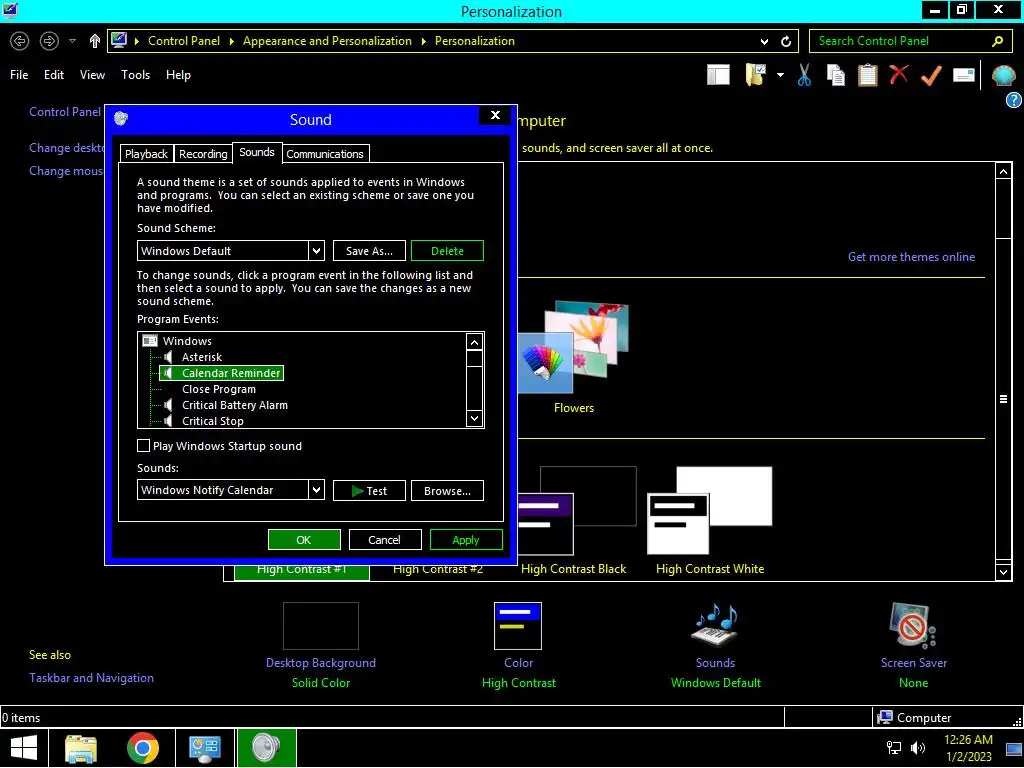
Task: Click the Save As... button
Action: (369, 251)
